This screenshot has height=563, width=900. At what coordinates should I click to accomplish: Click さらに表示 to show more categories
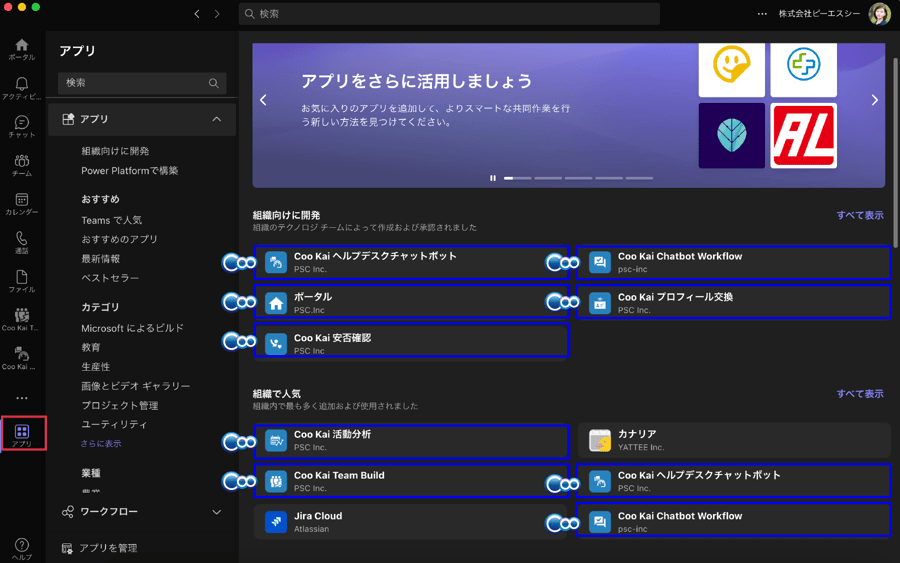[x=101, y=444]
